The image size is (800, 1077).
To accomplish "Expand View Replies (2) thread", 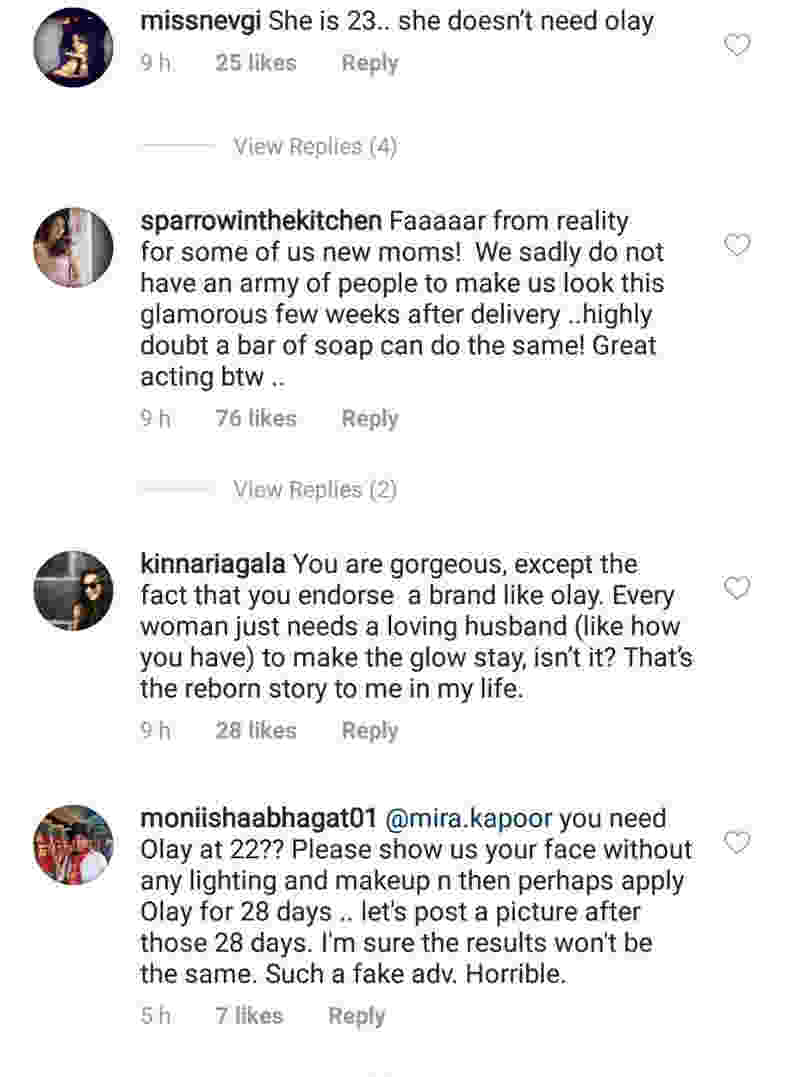I will (x=315, y=490).
